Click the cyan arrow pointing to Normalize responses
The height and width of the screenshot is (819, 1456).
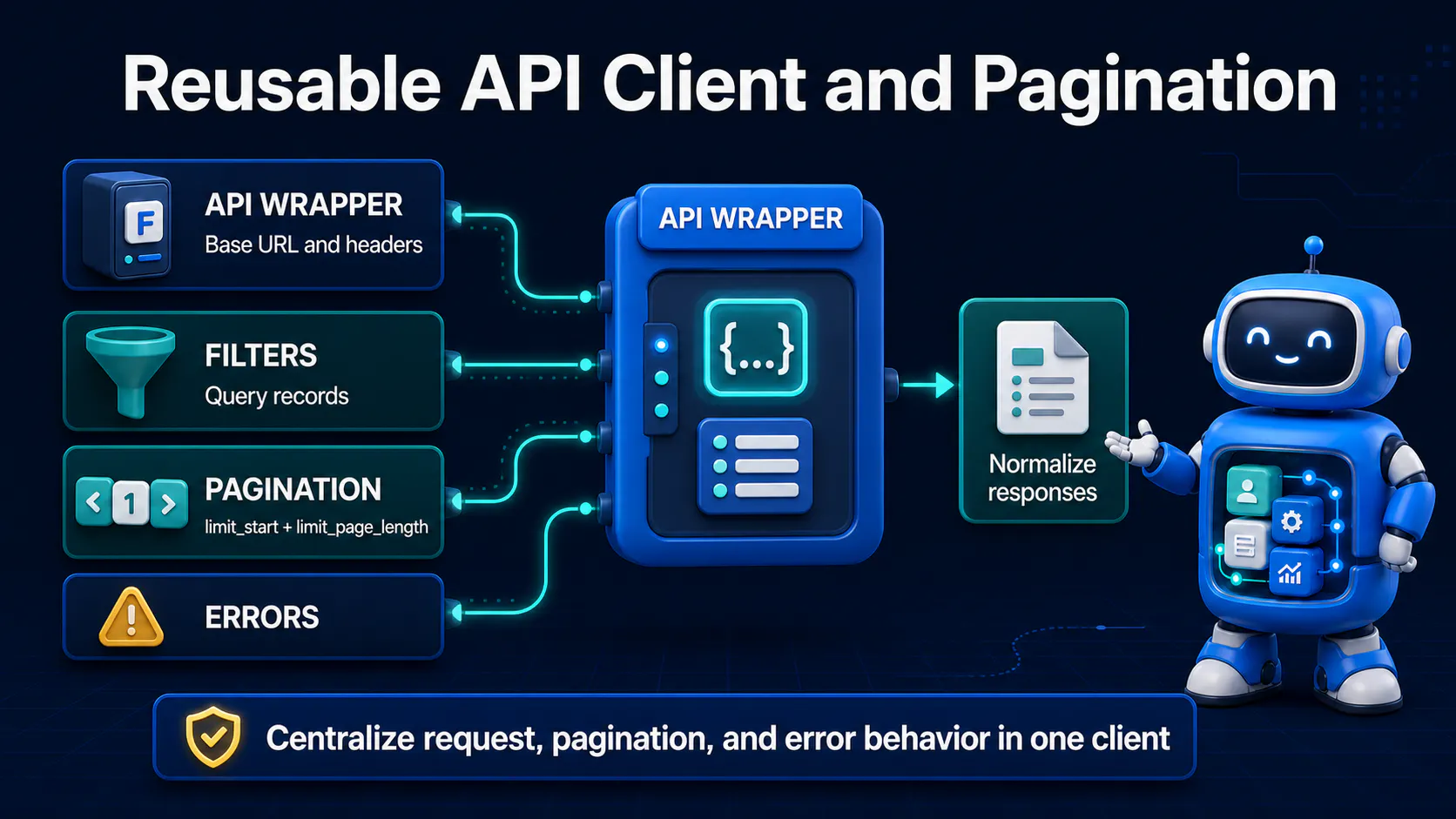(927, 385)
